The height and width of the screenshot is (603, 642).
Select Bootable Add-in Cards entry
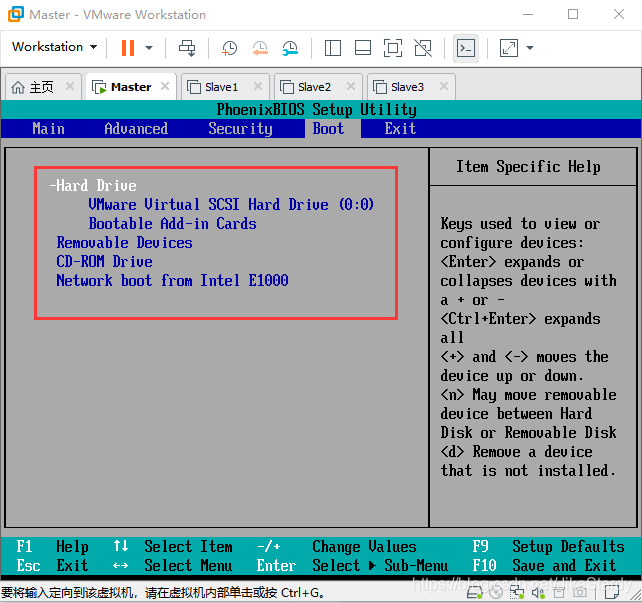(172, 224)
